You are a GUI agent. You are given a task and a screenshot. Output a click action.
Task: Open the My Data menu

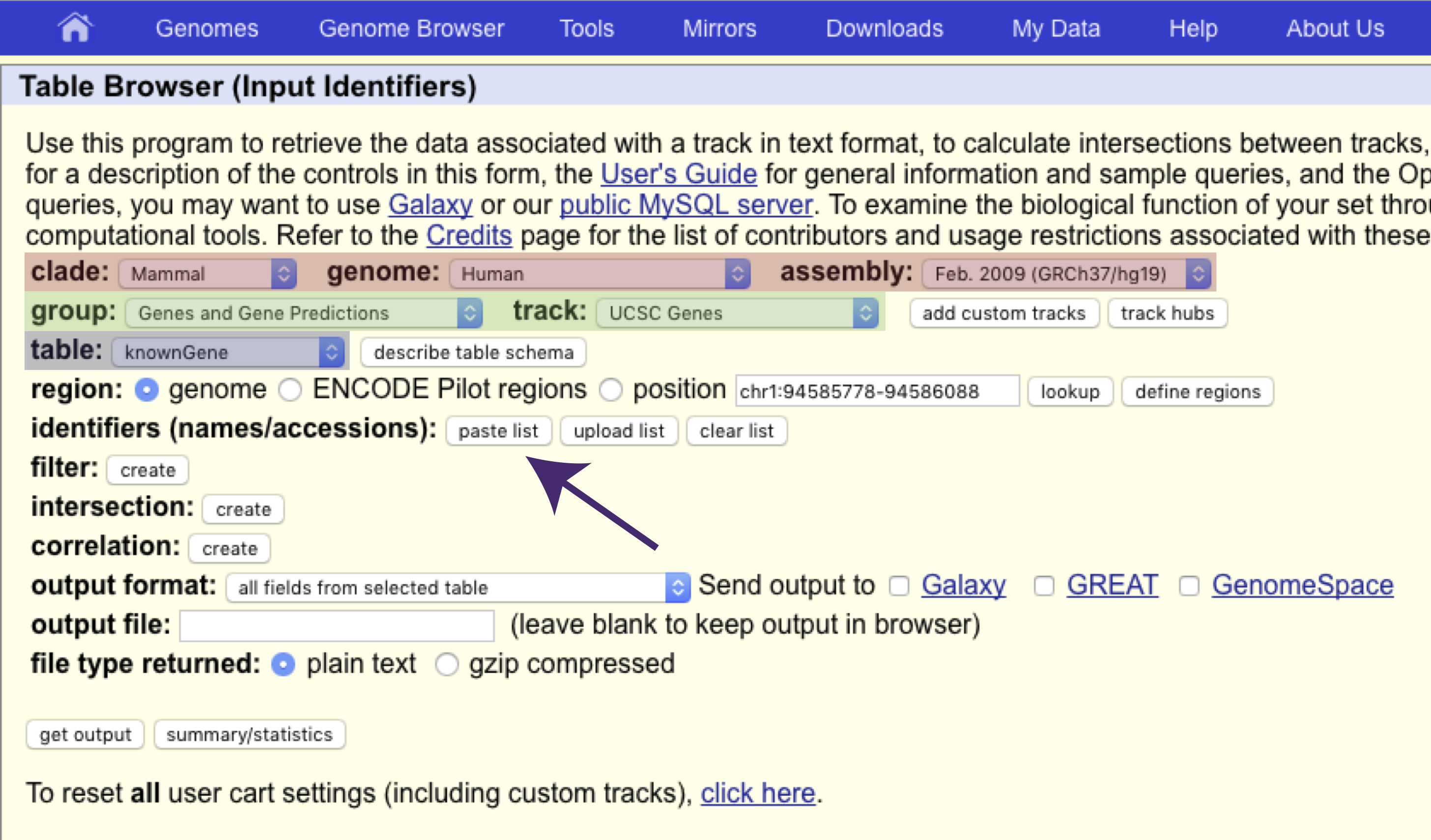tap(1056, 28)
